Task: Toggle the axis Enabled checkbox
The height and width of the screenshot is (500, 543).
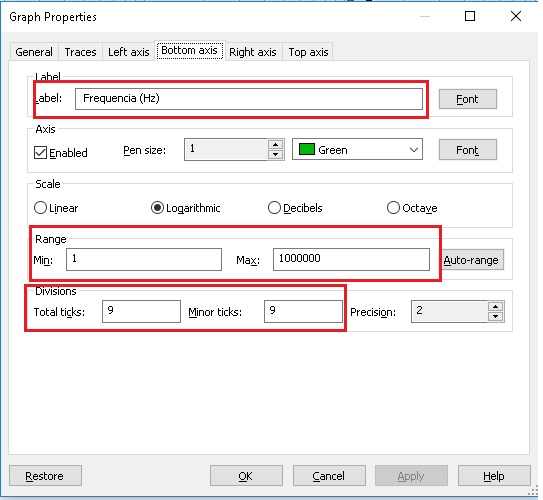Action: click(x=40, y=153)
